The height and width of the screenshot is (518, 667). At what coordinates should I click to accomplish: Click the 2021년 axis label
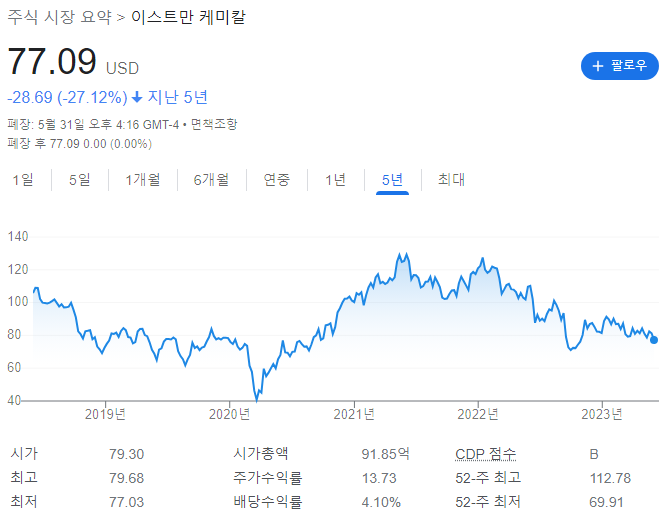point(354,414)
